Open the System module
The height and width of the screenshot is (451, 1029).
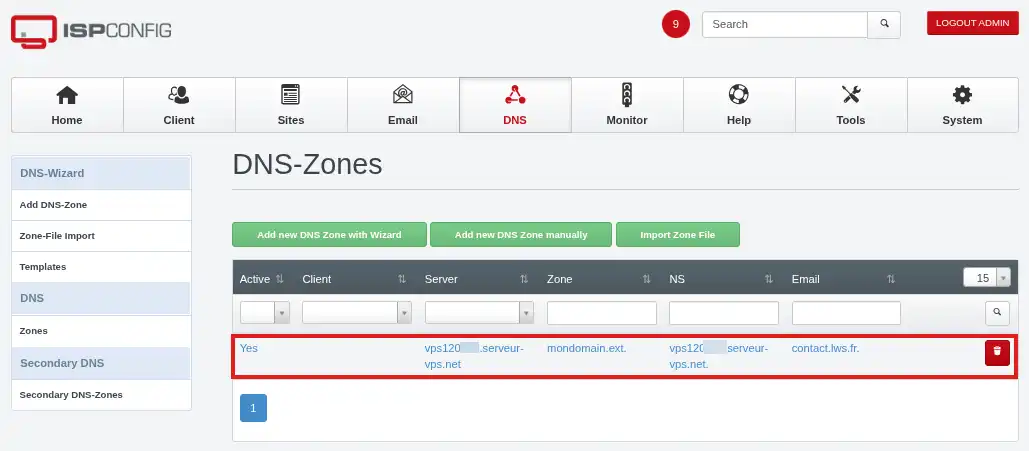[x=963, y=105]
